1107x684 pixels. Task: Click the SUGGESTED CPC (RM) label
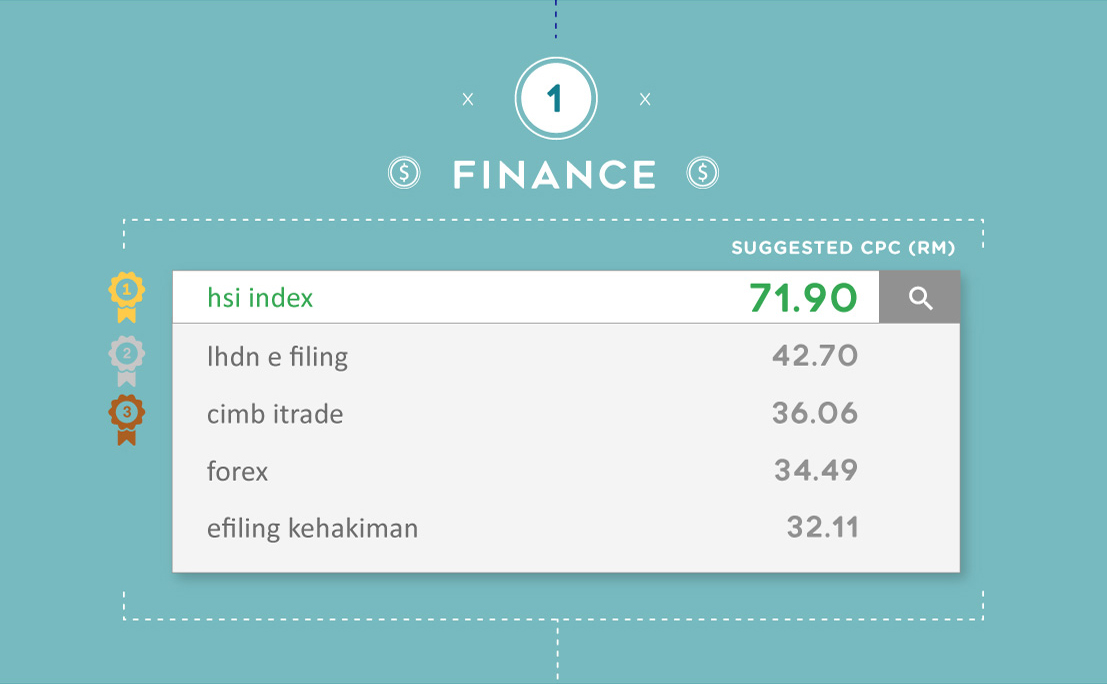tap(843, 248)
